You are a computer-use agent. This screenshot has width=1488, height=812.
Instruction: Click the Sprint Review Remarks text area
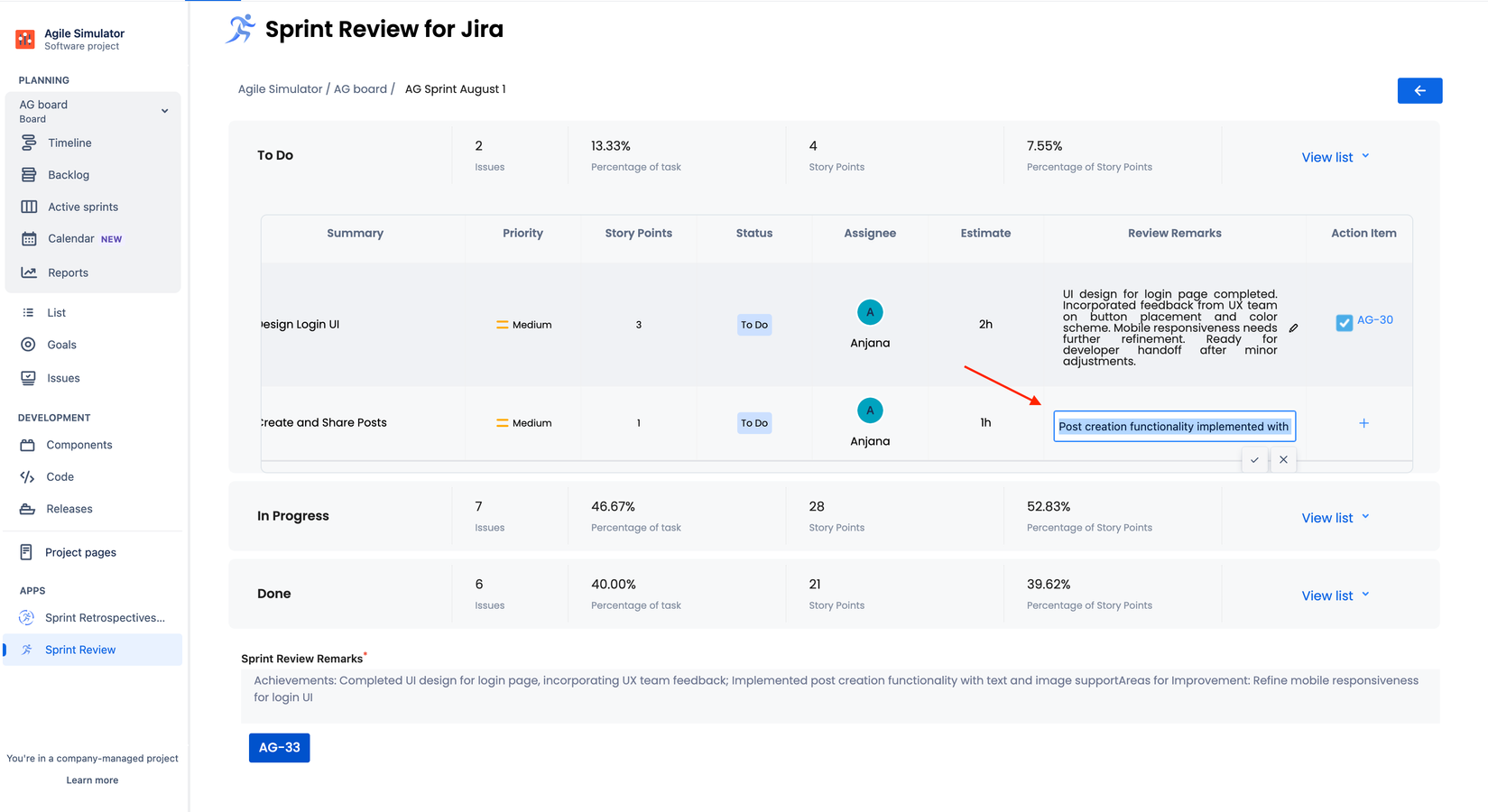tap(840, 697)
